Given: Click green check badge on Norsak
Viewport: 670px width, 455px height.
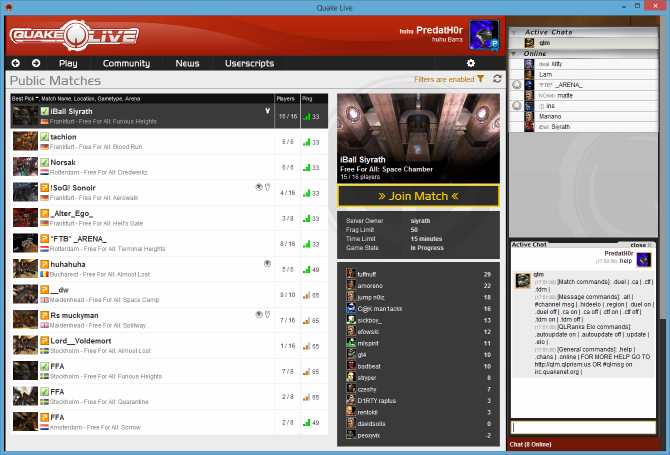Looking at the screenshot, I should coord(44,162).
